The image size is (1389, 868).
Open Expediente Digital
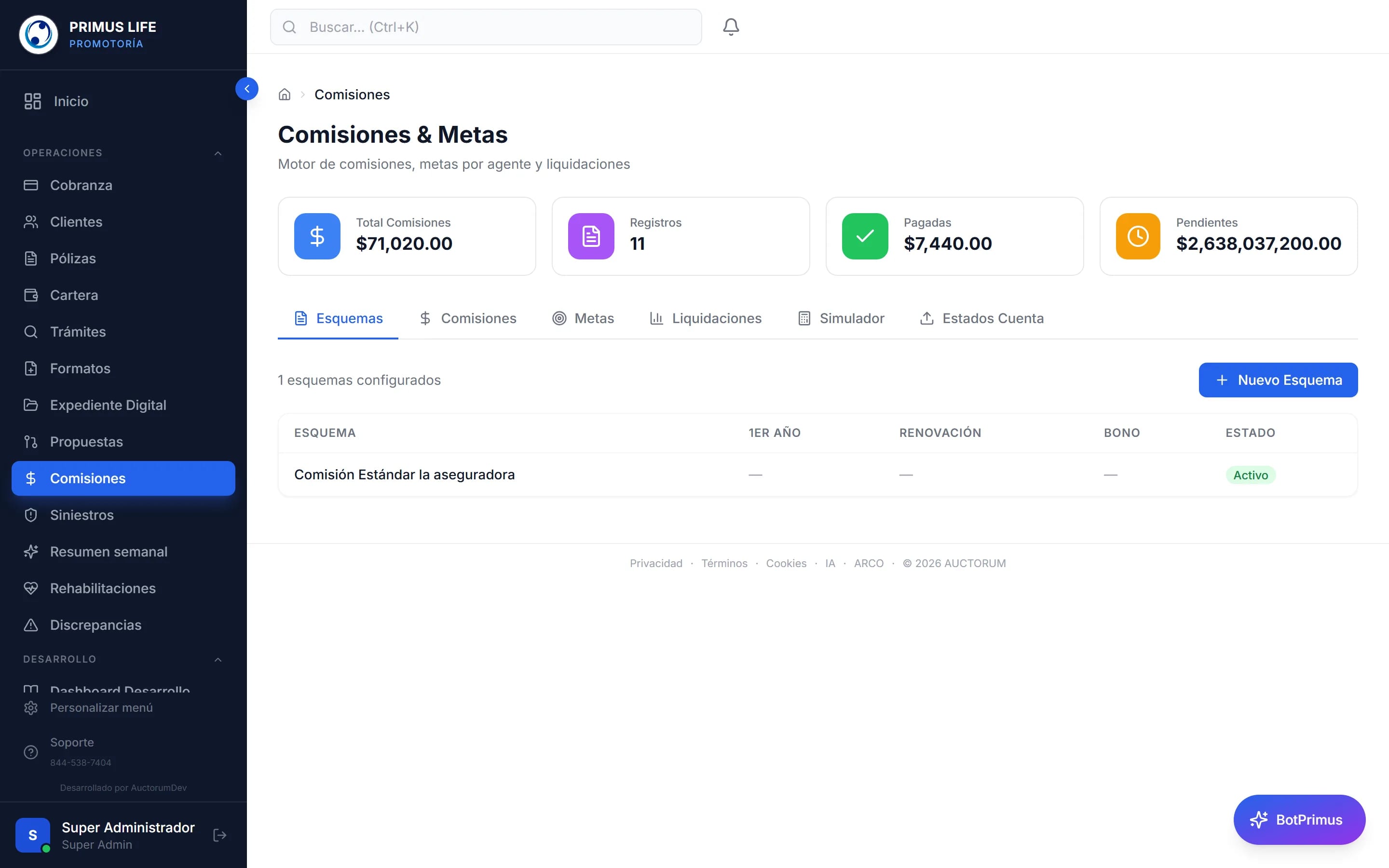tap(123, 405)
